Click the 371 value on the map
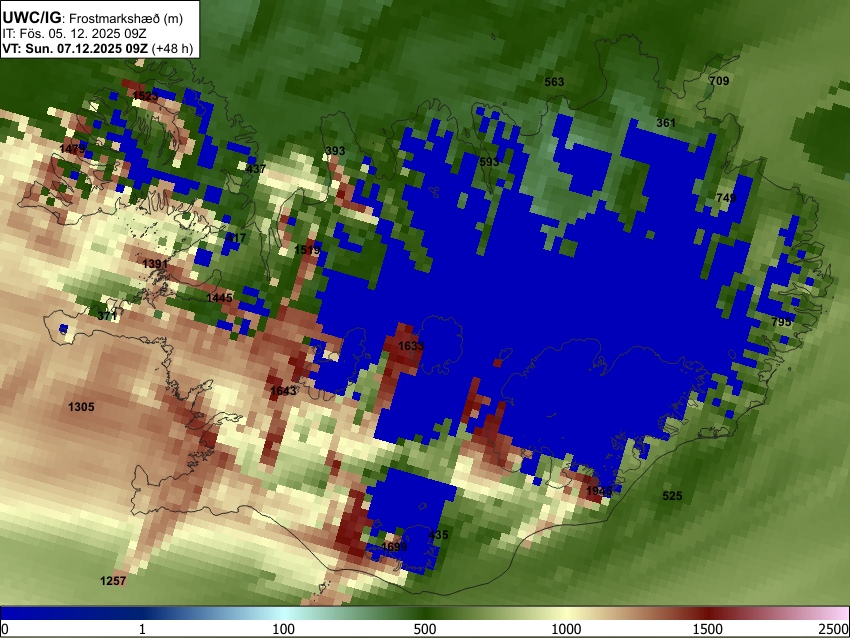The image size is (850, 638). click(x=107, y=315)
